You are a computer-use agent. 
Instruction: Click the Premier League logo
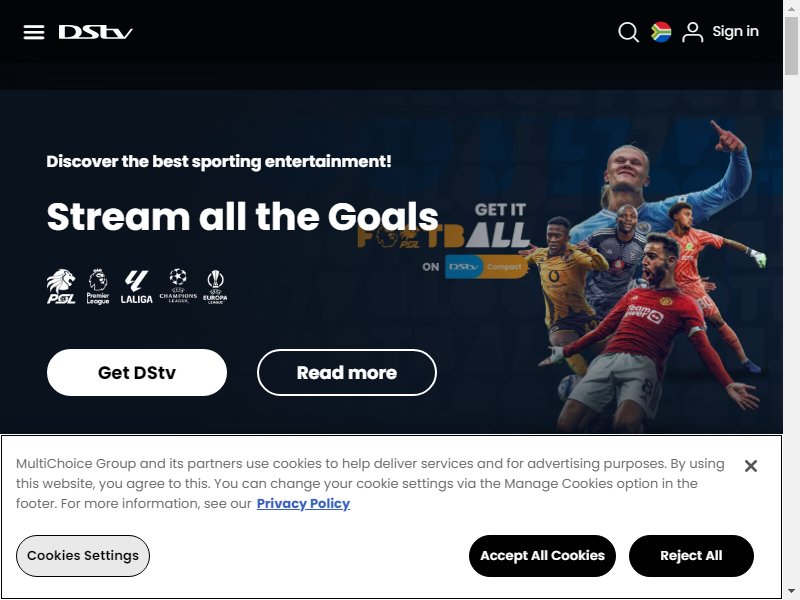click(x=98, y=287)
